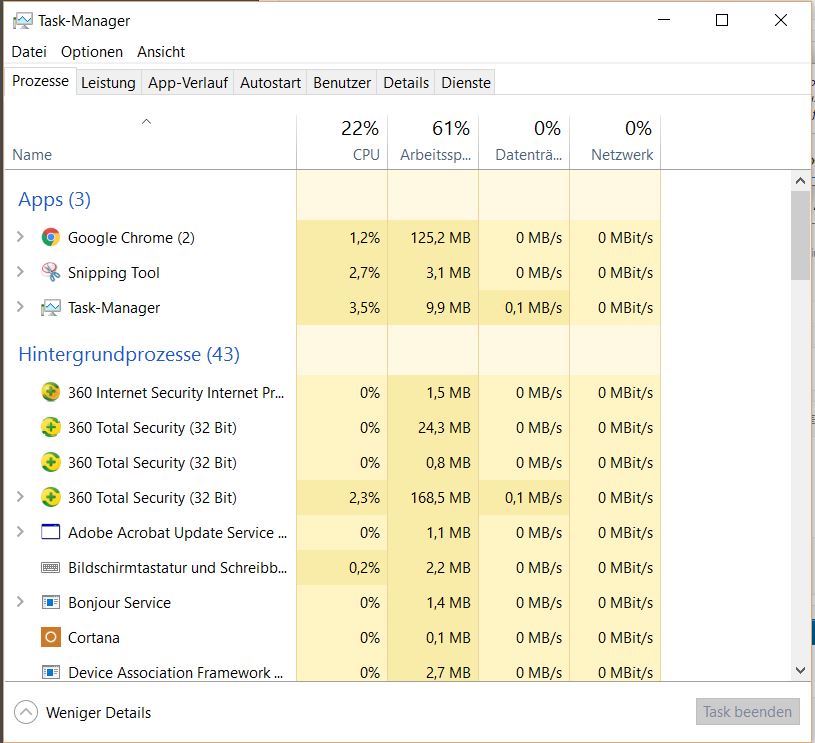815x743 pixels.
Task: Collapse view with Weniger Details
Action: [84, 713]
